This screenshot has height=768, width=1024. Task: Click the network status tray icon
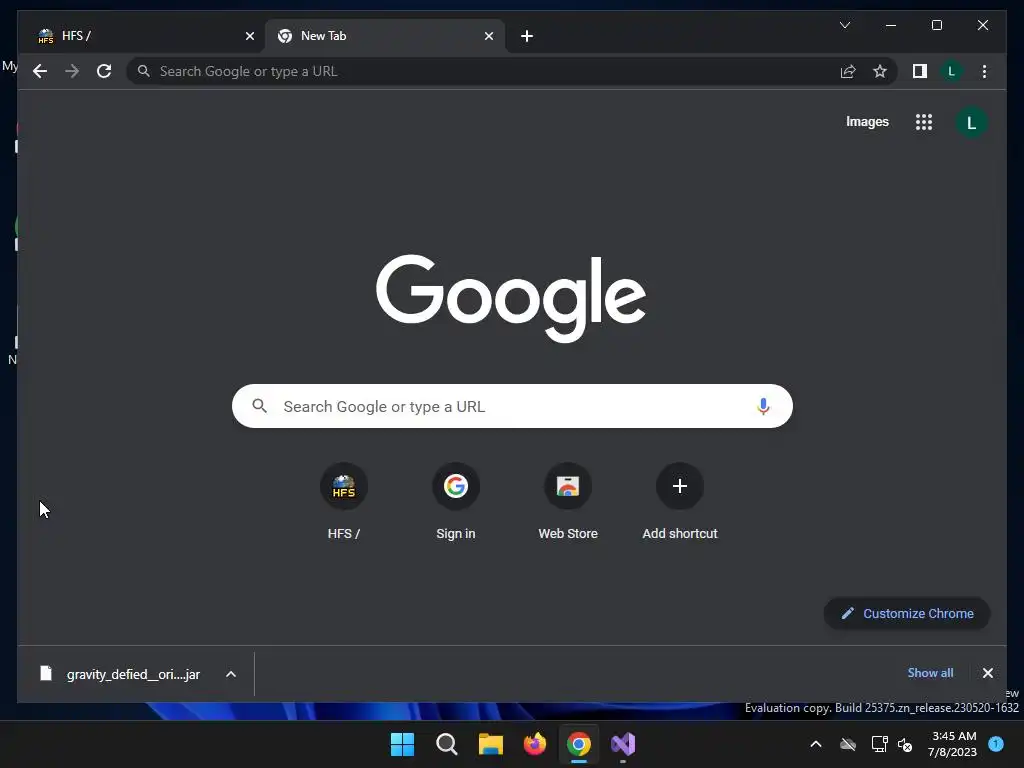click(x=879, y=744)
